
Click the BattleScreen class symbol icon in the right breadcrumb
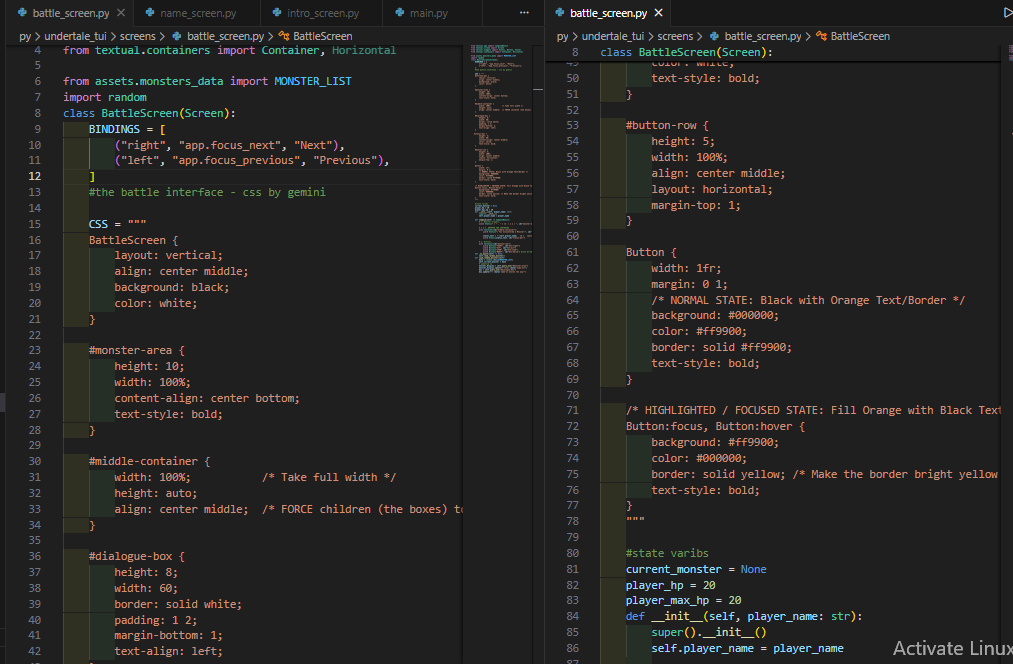822,36
